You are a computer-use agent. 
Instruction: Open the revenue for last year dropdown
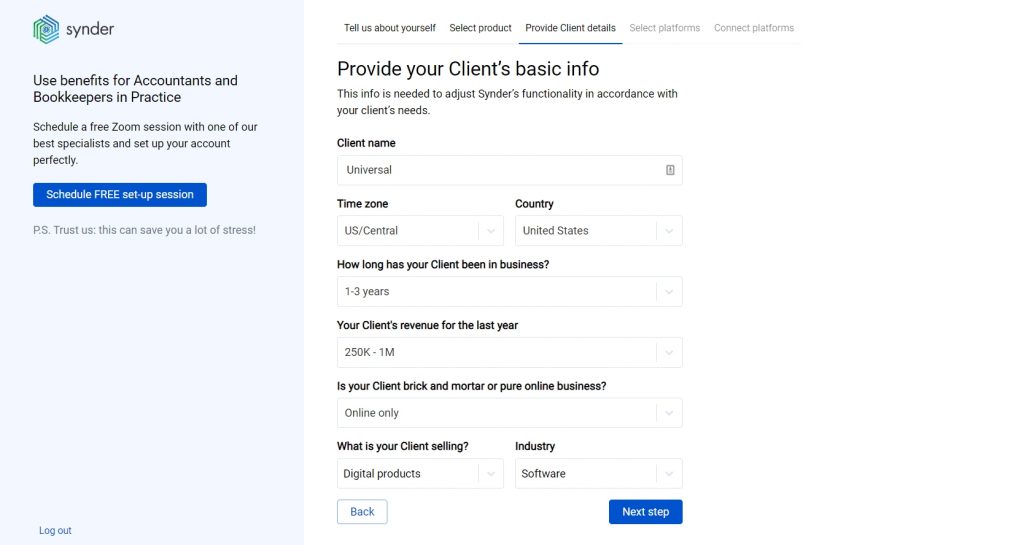pos(509,352)
